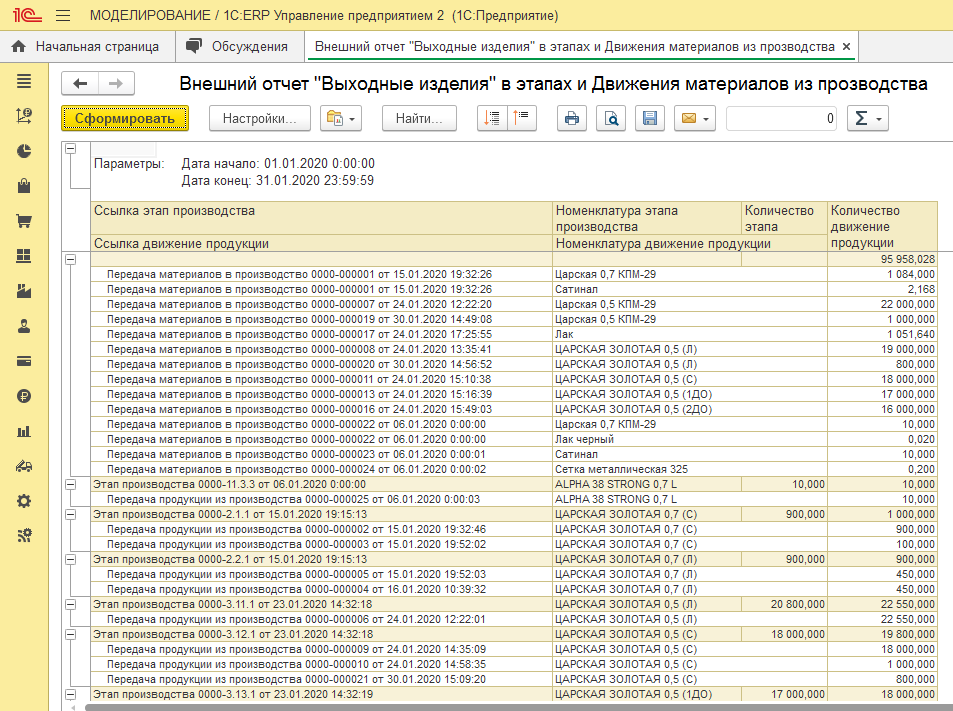Collapse the Этап производства 0000-2.2.1 group
Screen dimensions: 953x711
click(x=71, y=559)
